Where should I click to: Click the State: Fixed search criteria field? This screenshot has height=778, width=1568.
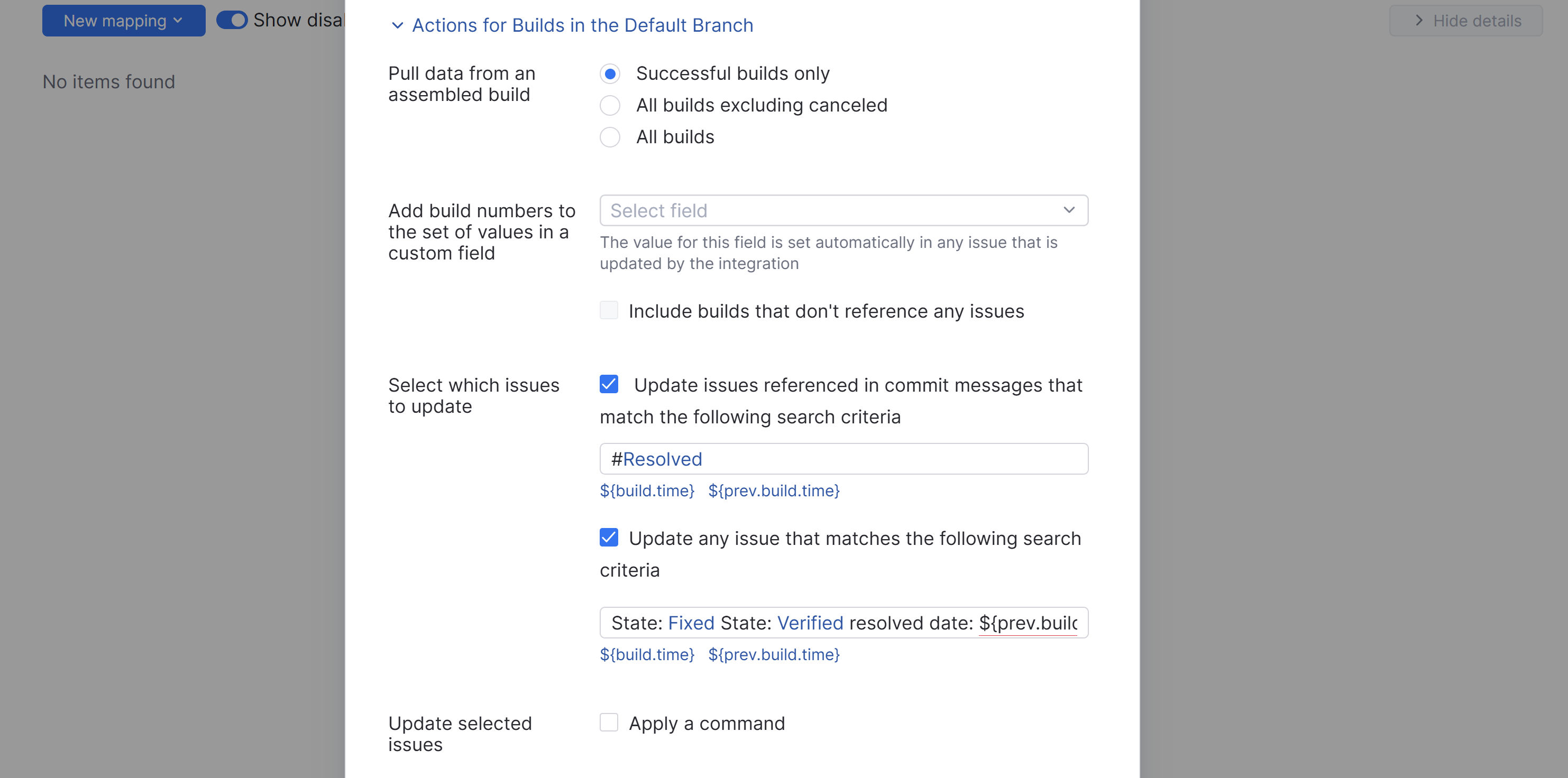click(843, 622)
